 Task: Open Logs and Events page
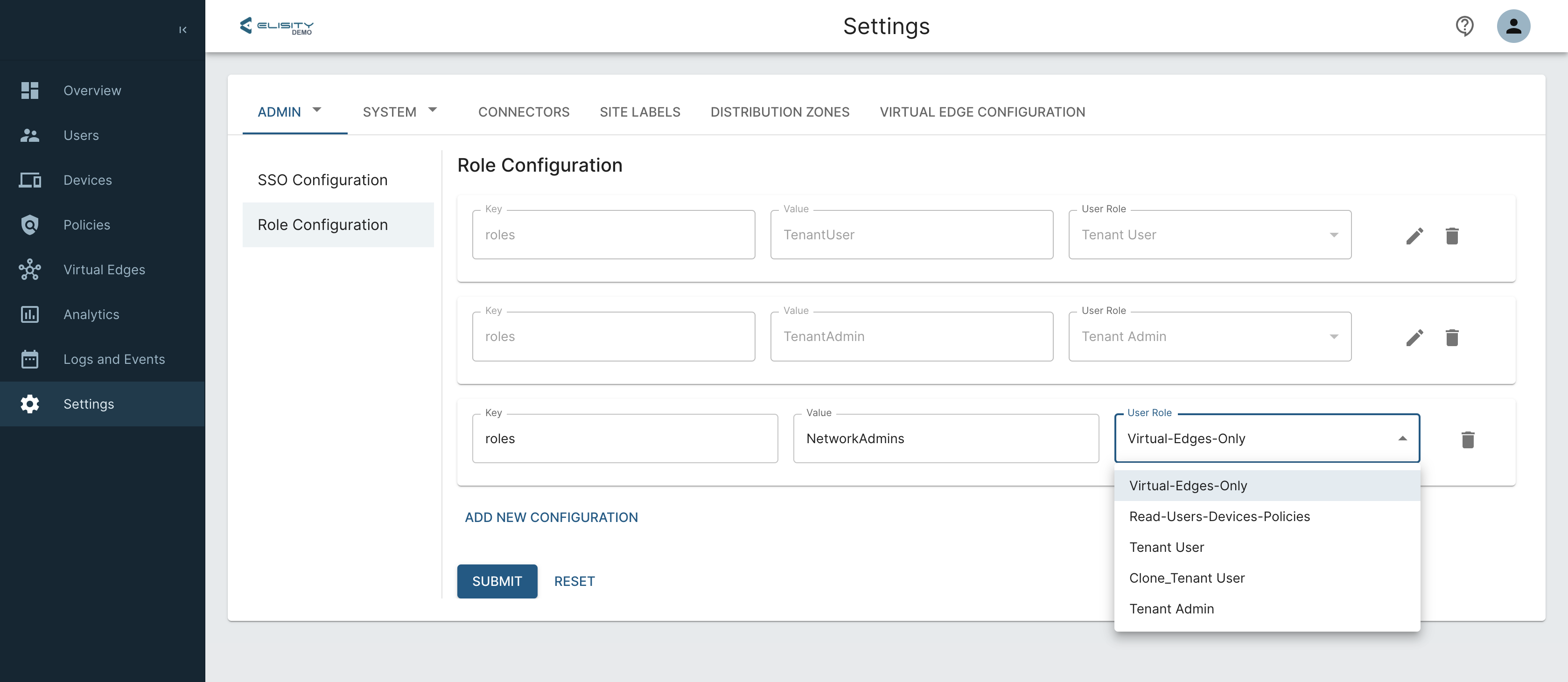[114, 359]
